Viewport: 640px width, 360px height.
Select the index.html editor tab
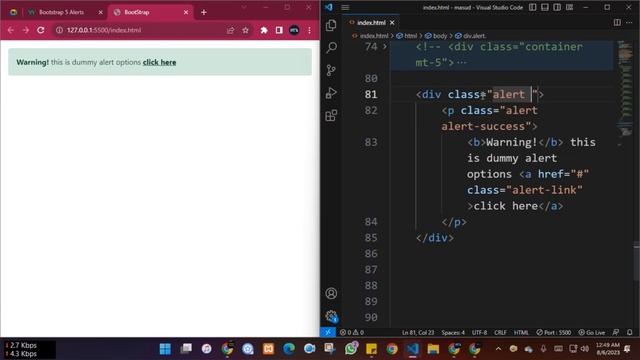click(x=372, y=23)
